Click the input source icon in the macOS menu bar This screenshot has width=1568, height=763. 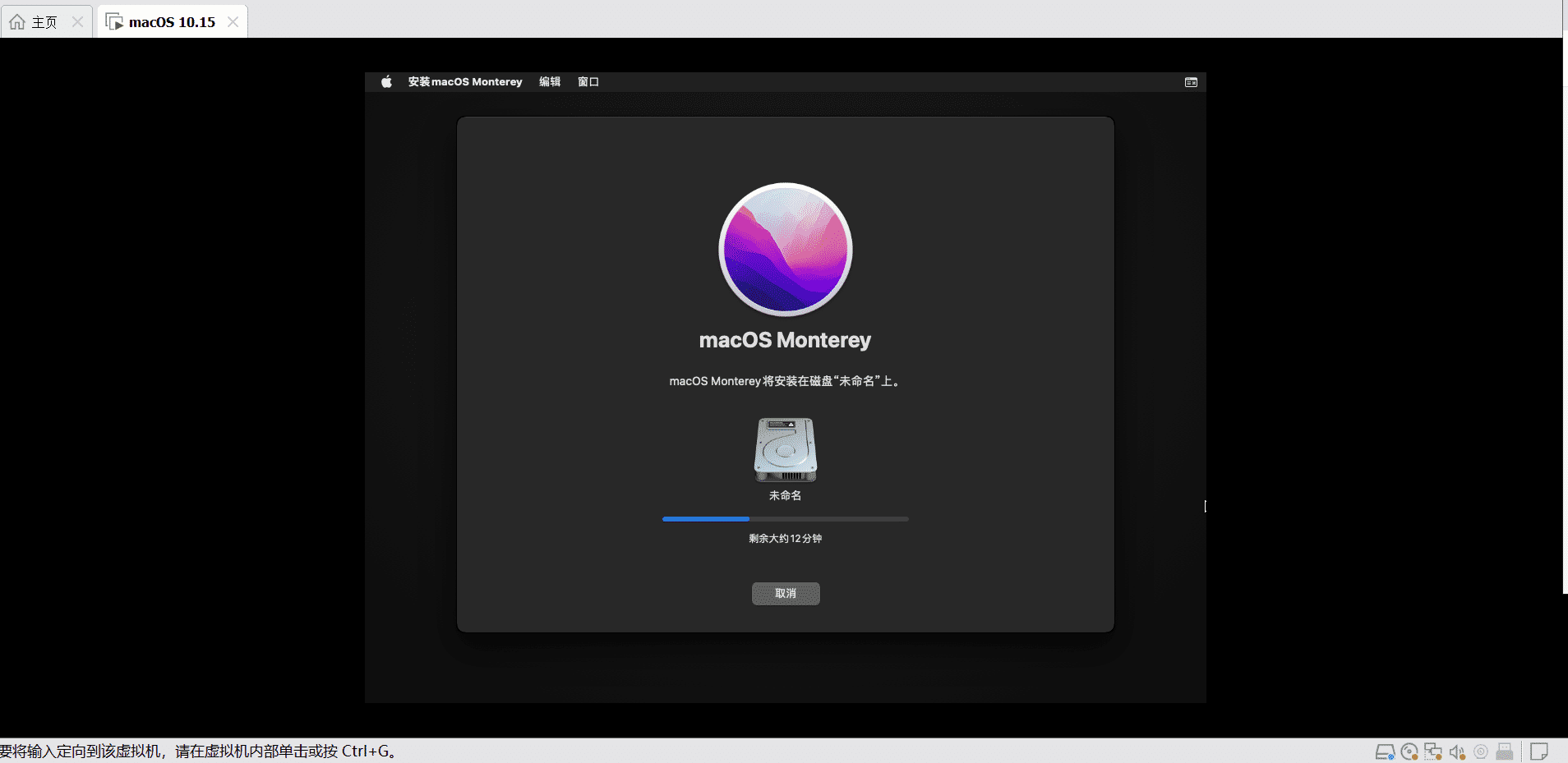click(x=1191, y=82)
